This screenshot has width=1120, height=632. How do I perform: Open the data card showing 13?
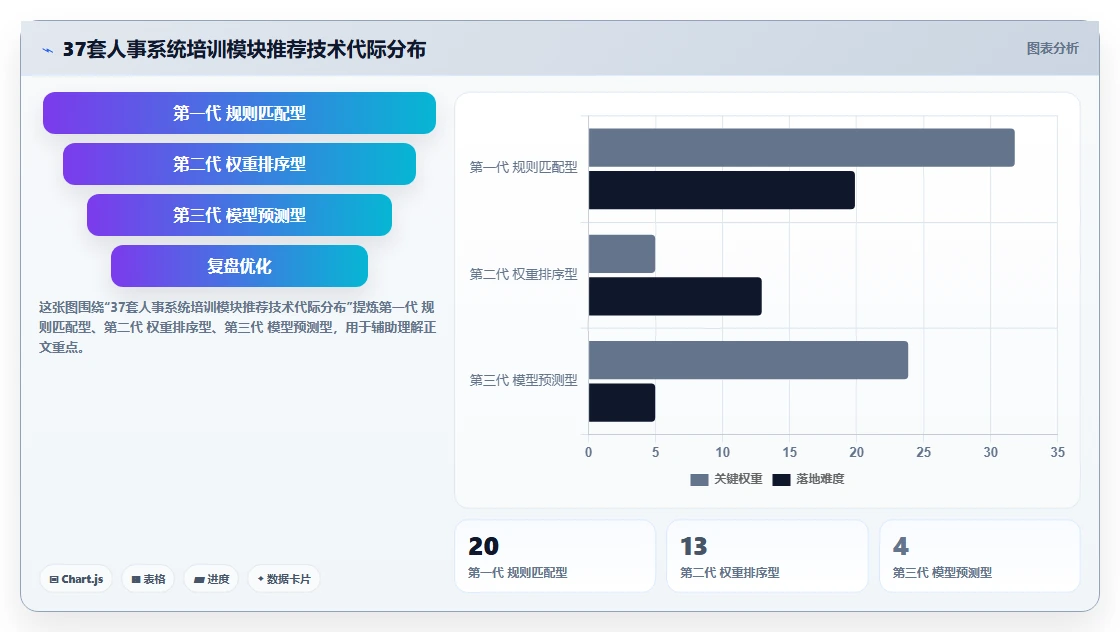point(767,556)
